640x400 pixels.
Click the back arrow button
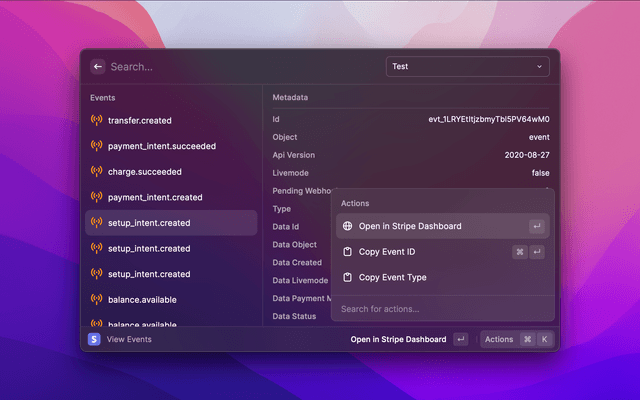pos(98,67)
